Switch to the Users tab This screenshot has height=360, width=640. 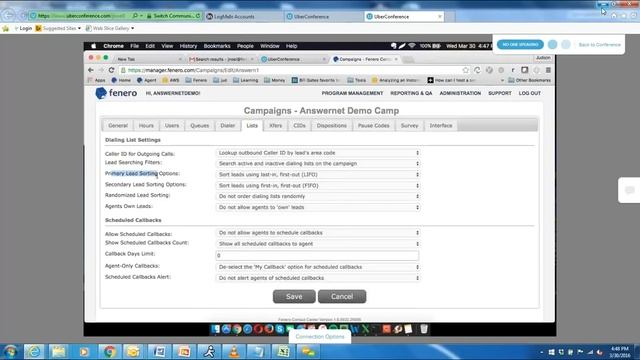(172, 126)
